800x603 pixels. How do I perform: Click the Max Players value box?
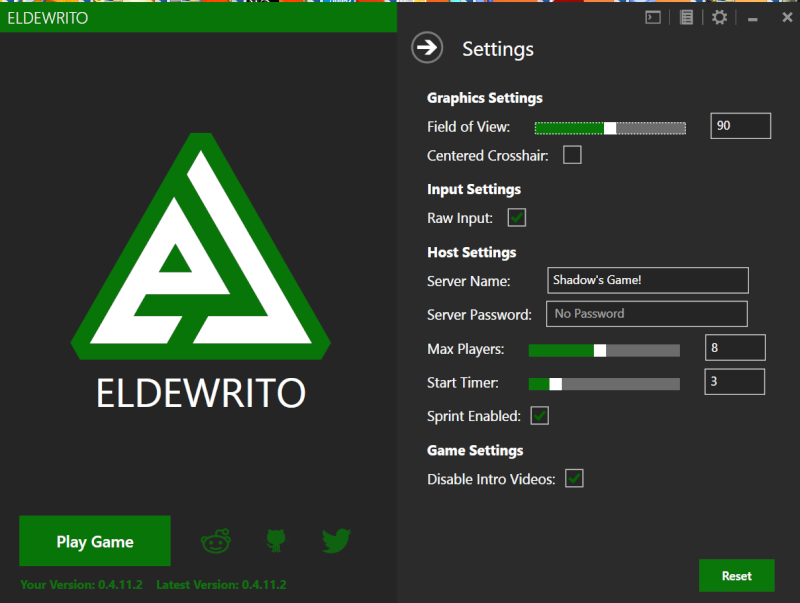pos(735,348)
